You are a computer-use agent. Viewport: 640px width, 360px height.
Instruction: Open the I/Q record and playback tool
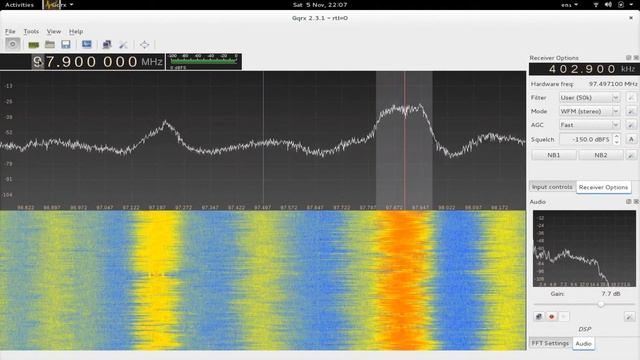tap(87, 44)
